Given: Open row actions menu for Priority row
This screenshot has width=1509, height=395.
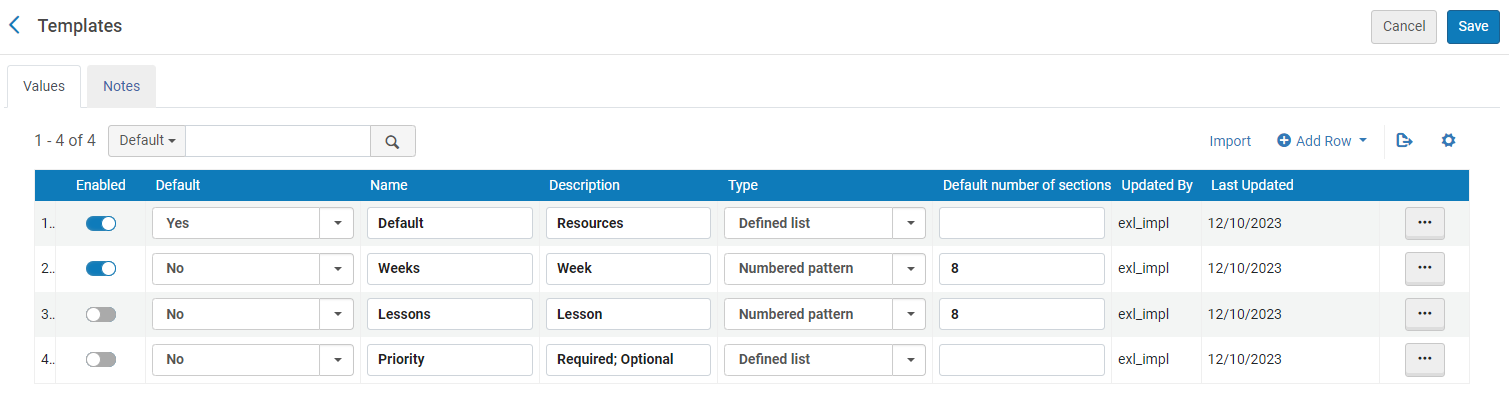Looking at the screenshot, I should click(1425, 359).
